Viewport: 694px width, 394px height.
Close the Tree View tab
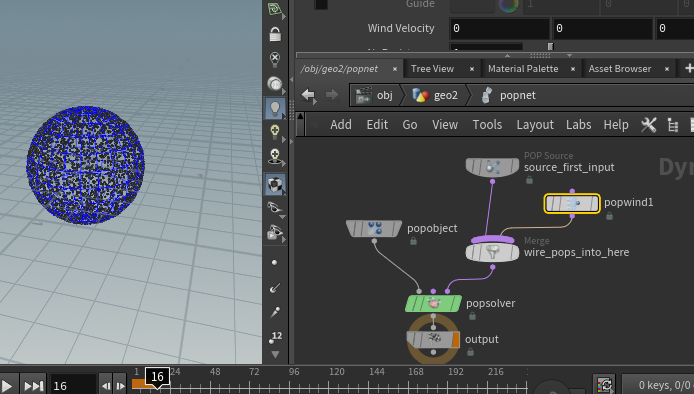coord(472,69)
